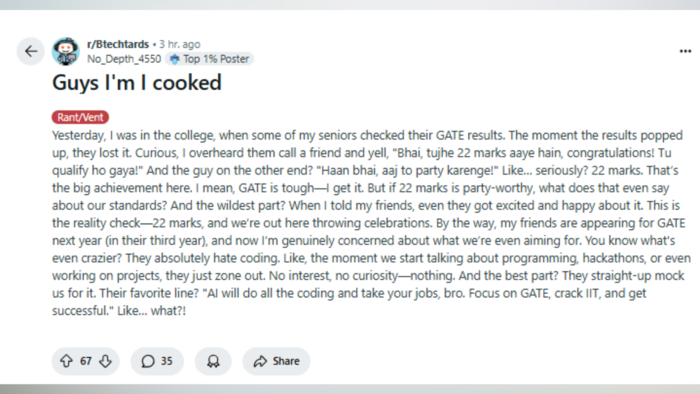Click the Top 1% Poster badge icon
The width and height of the screenshot is (700, 394).
tap(175, 59)
